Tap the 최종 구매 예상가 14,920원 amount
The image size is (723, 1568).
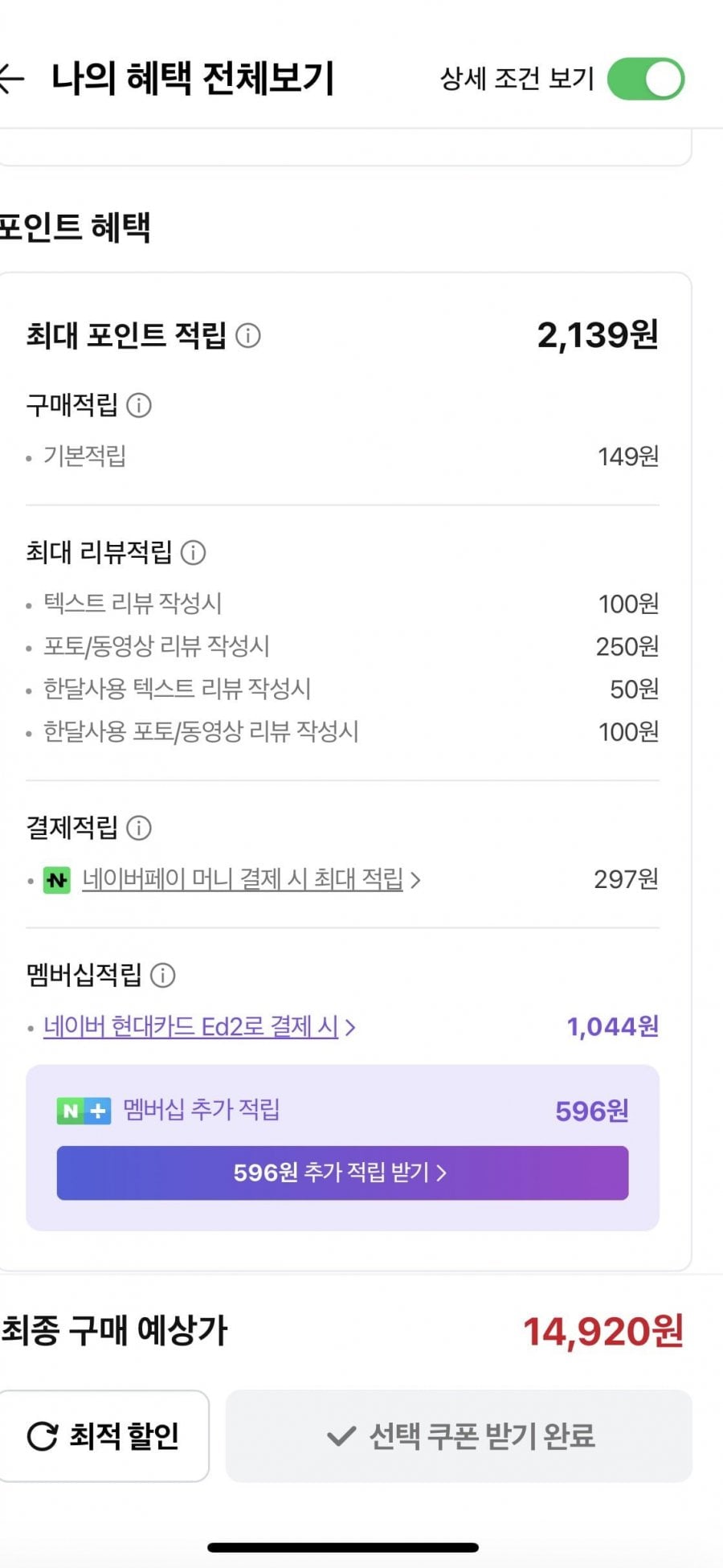(602, 1331)
